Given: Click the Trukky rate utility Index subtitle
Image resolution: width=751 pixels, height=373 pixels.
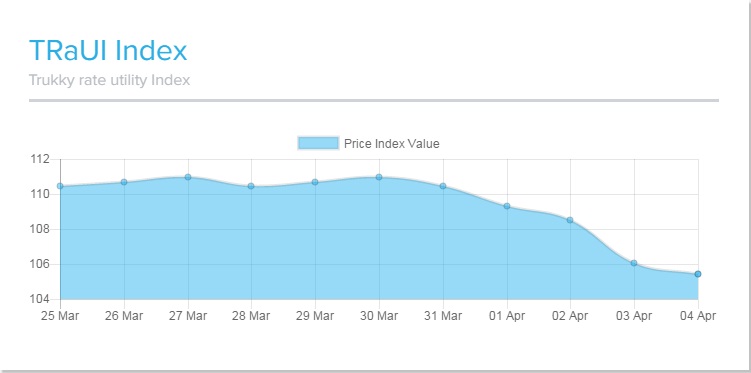Looking at the screenshot, I should [x=109, y=79].
